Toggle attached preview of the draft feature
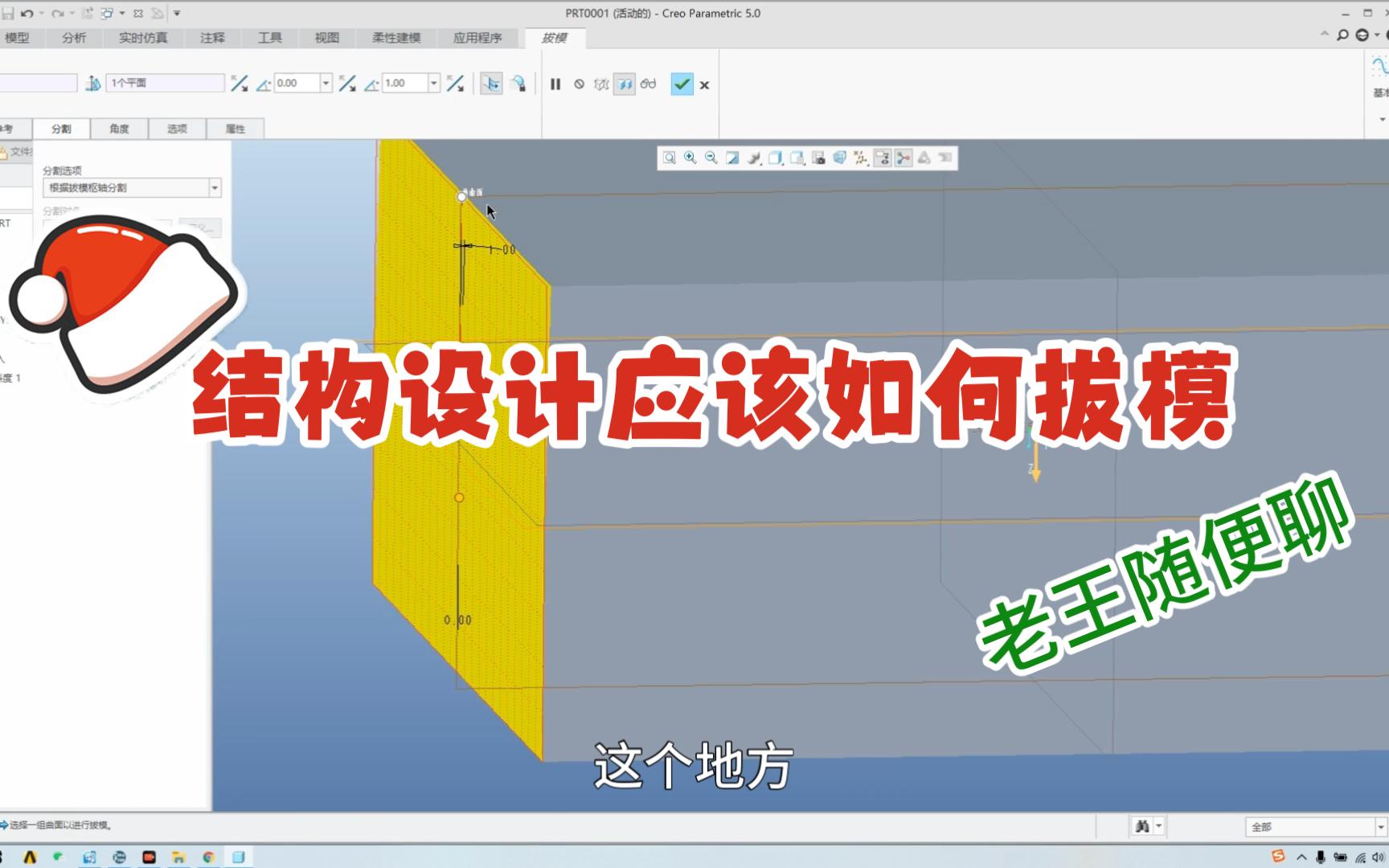This screenshot has width=1389, height=868. click(x=625, y=84)
